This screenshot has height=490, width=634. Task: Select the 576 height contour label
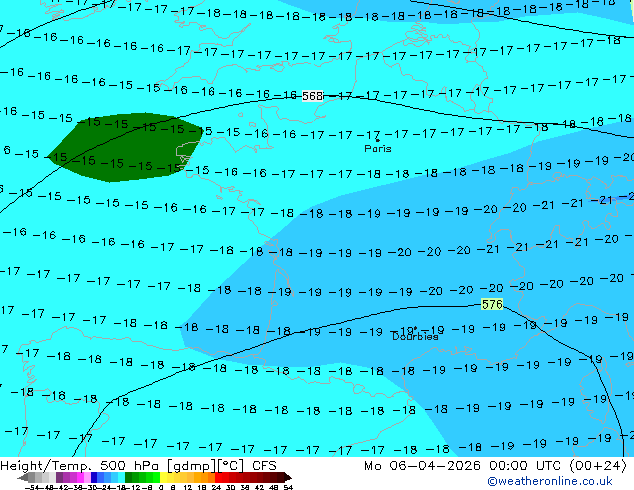pos(492,304)
